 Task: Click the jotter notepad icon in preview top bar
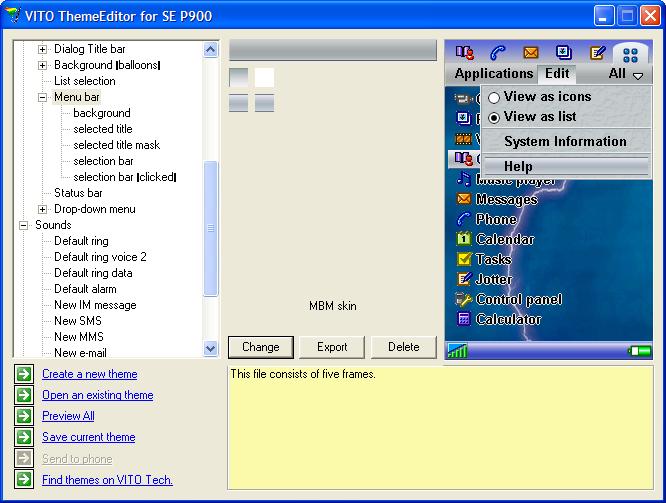pos(597,52)
